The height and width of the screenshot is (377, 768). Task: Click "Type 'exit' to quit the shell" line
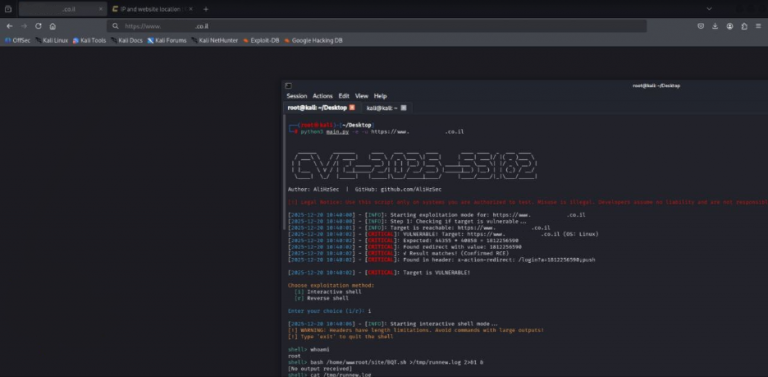coord(340,336)
